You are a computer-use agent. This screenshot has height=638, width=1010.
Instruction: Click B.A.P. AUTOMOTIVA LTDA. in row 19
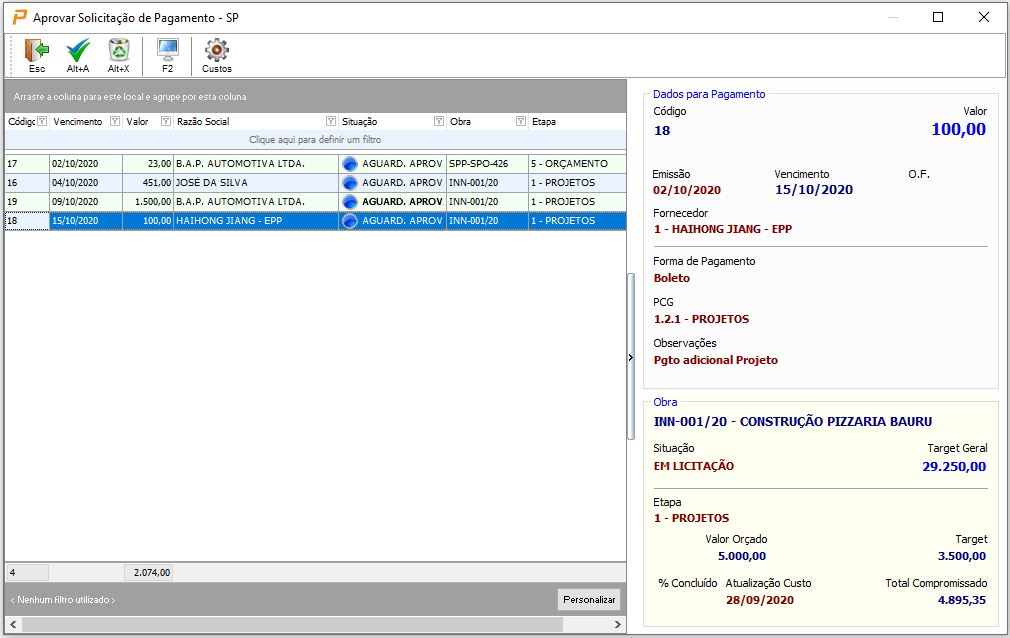point(256,202)
